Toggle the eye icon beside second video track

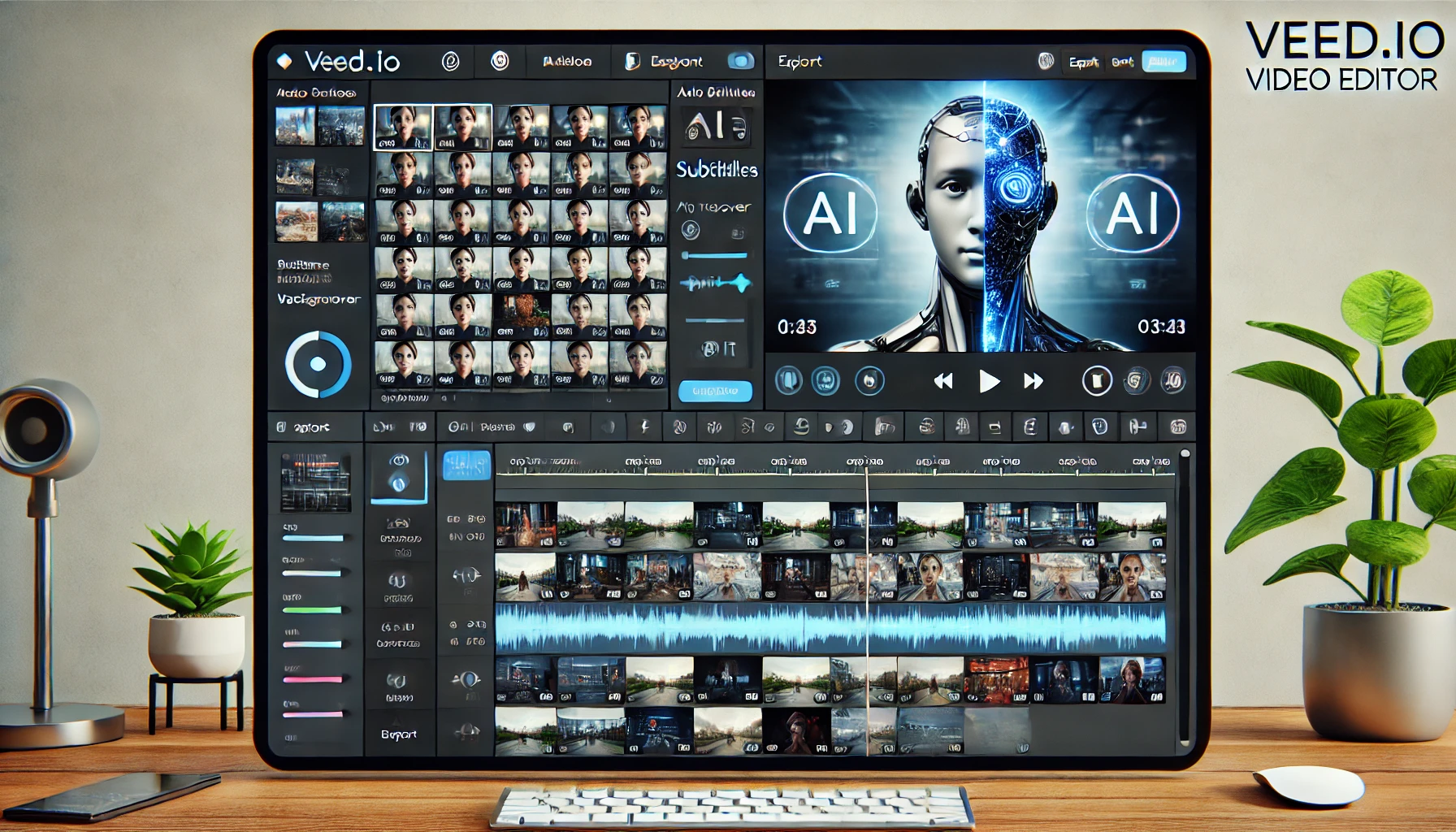click(x=466, y=576)
